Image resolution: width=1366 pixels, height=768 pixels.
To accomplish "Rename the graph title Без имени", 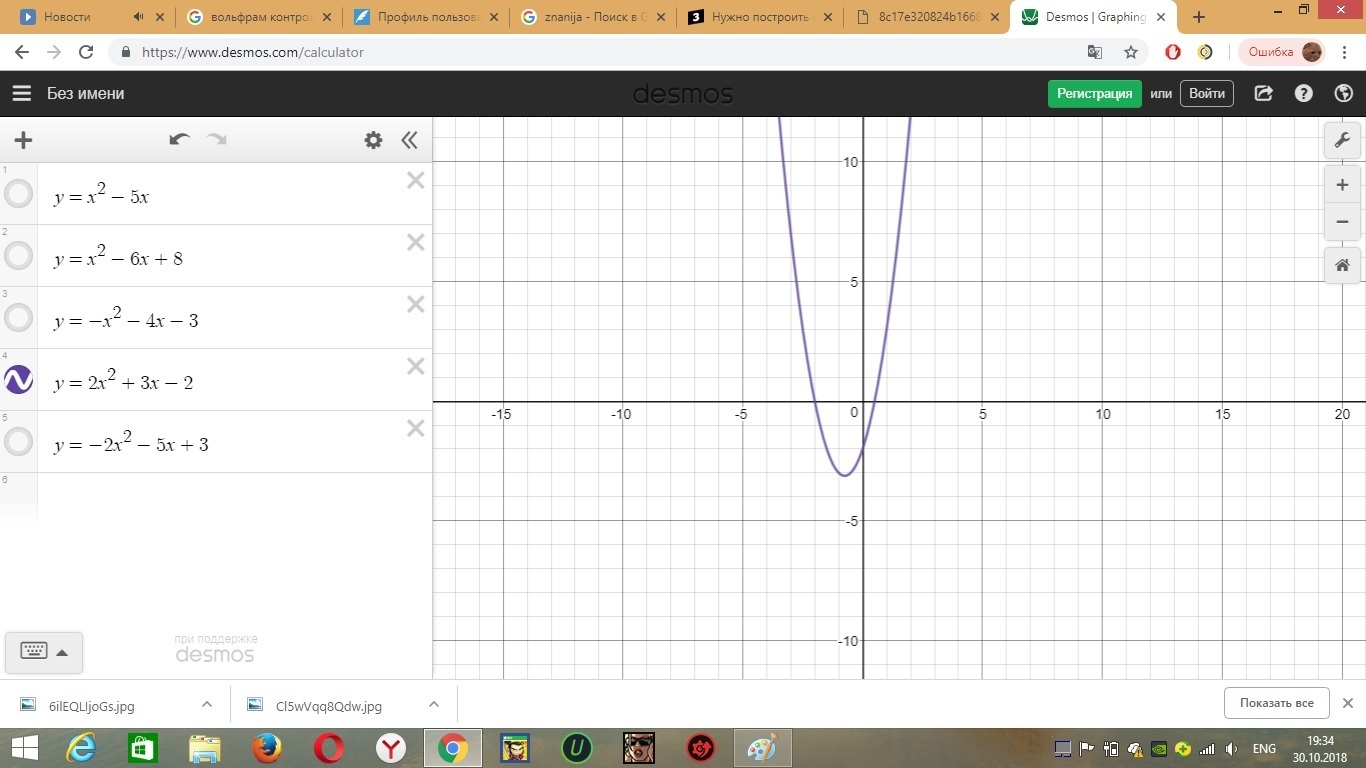I will [86, 93].
